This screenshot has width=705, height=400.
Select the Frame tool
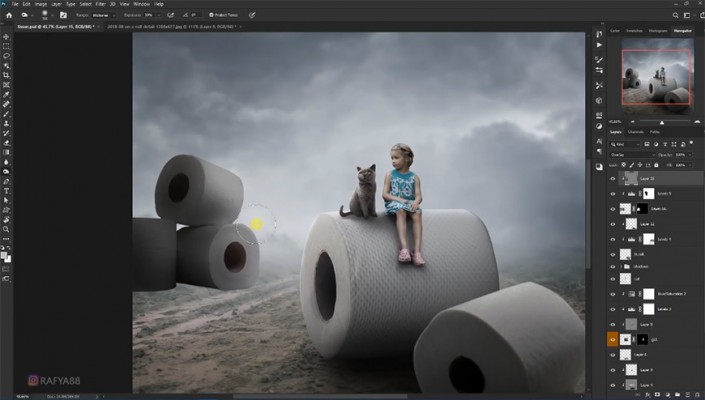[x=6, y=85]
